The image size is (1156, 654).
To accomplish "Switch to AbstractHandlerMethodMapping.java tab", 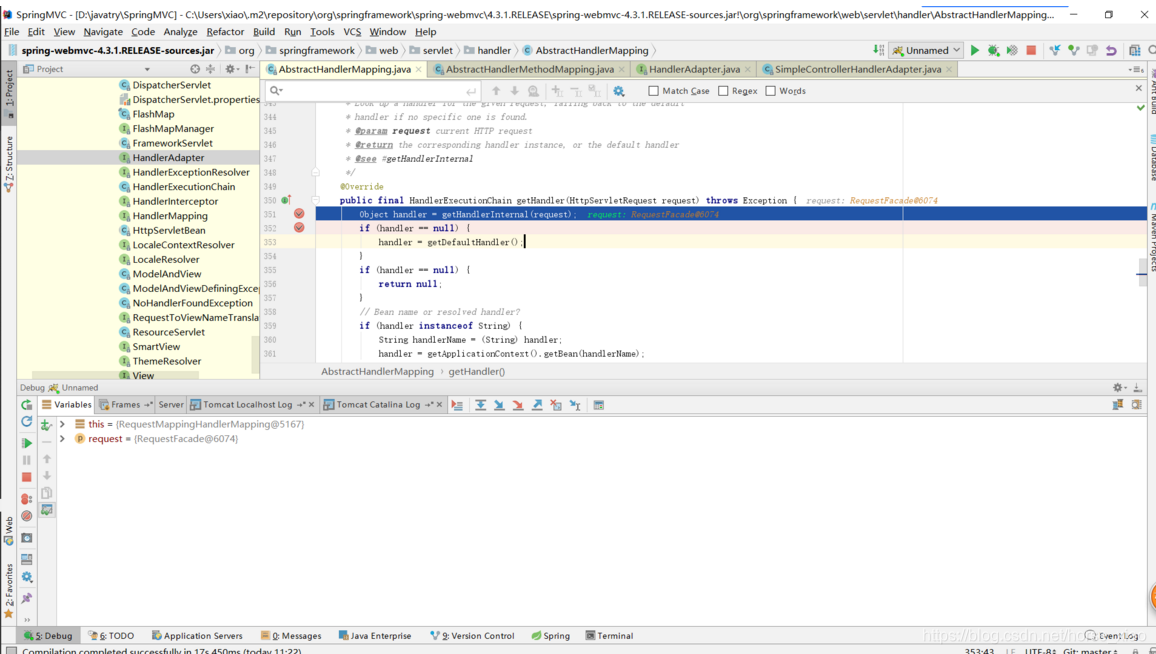I will coord(529,69).
